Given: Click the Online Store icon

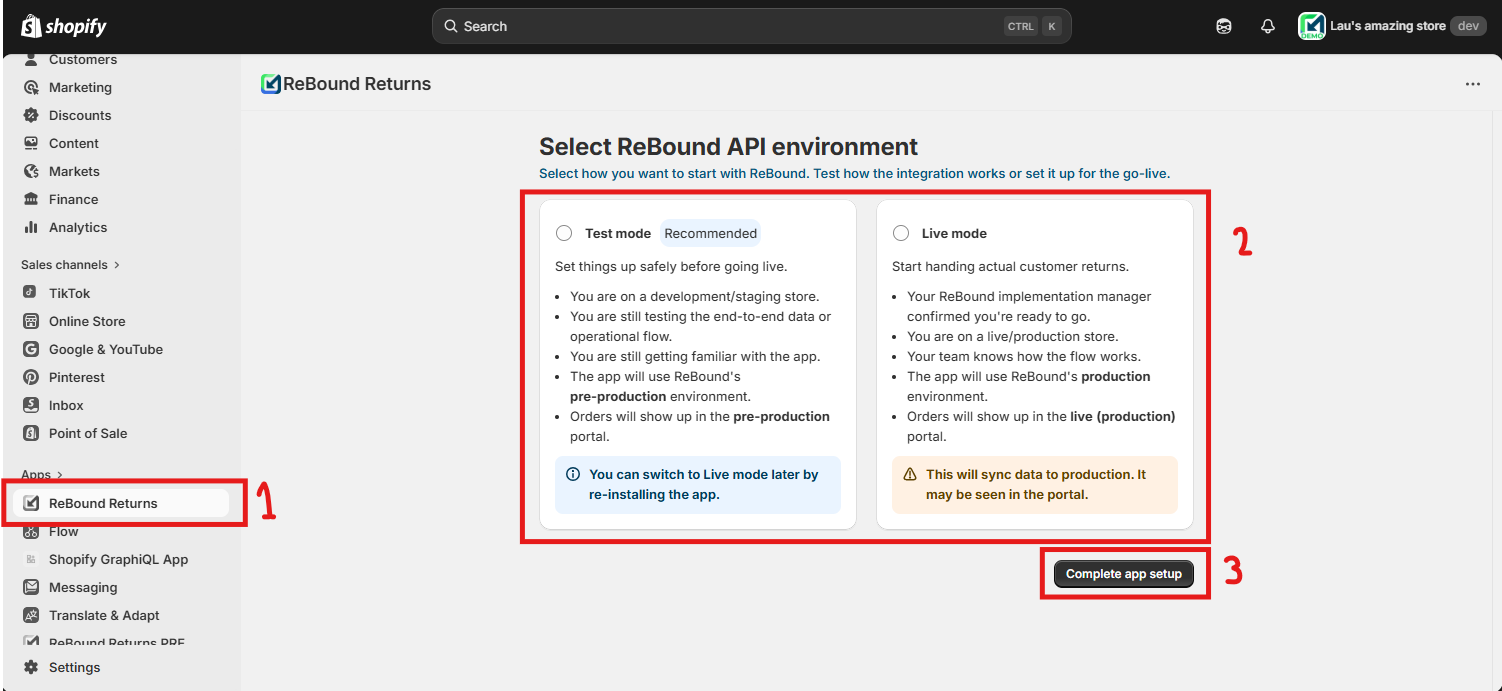Looking at the screenshot, I should [31, 321].
